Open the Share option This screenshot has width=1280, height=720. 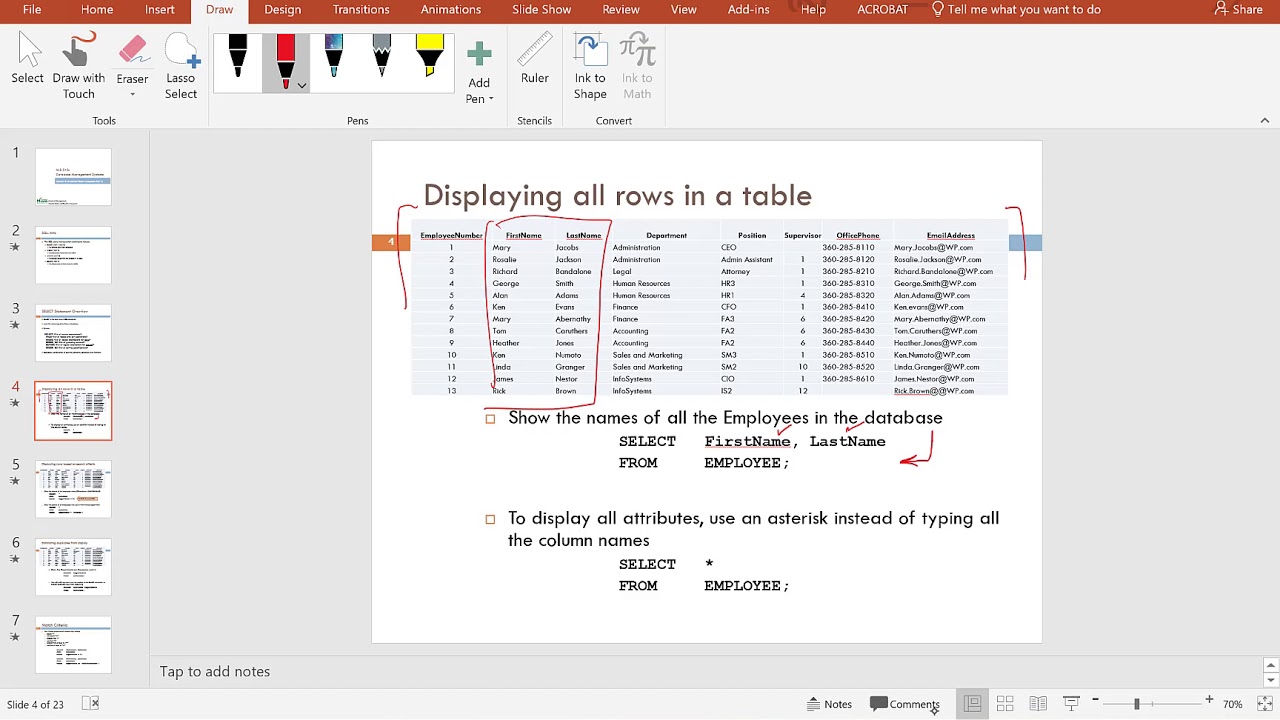[x=1238, y=9]
